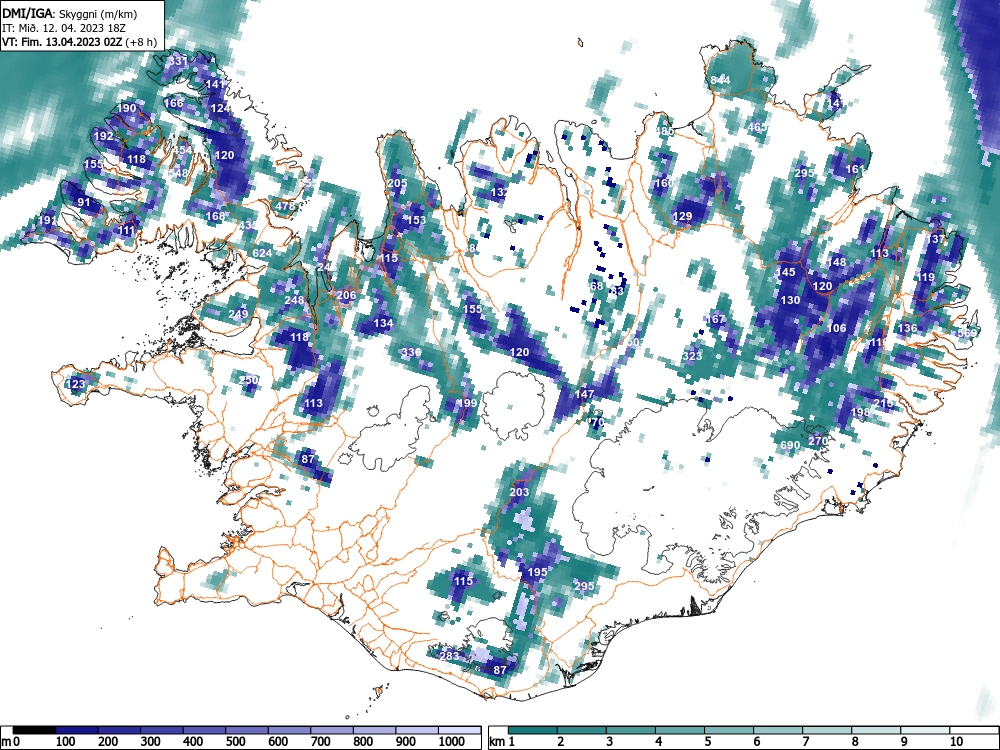Screen dimensions: 1000x750
Task: Click the visibility value '124' on the map
Action: (x=220, y=108)
